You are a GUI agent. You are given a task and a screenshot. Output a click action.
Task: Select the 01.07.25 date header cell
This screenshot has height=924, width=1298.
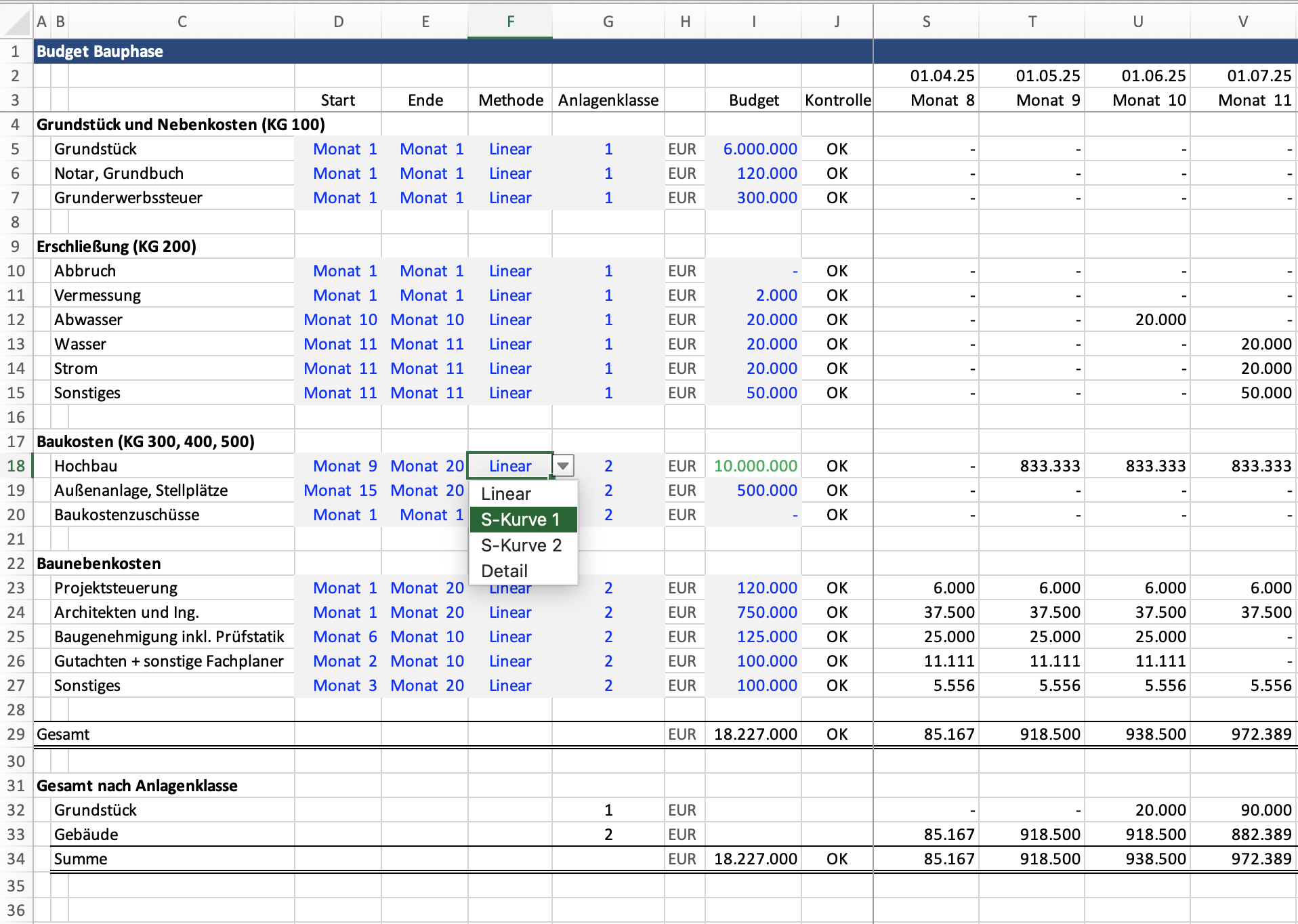(1244, 76)
